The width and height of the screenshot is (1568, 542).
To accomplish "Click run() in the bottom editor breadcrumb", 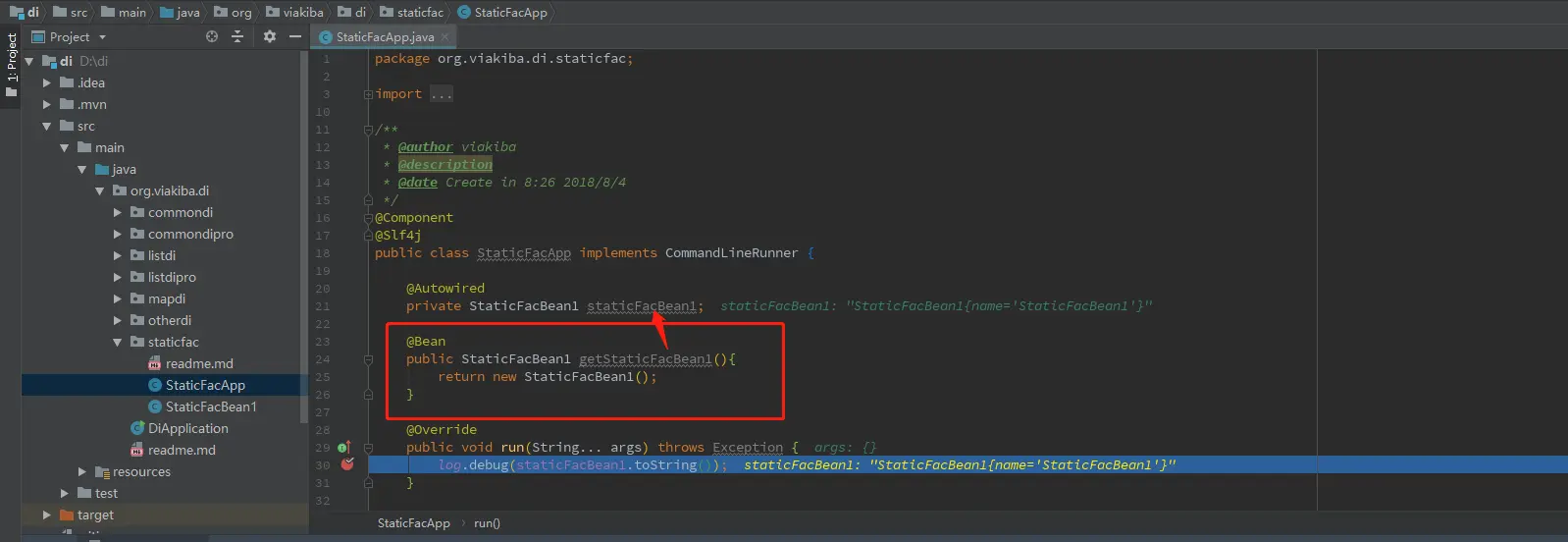I will tap(487, 523).
